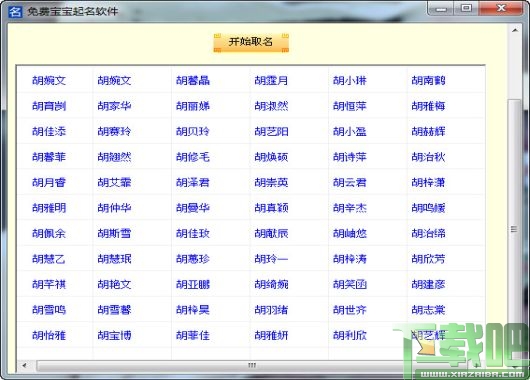The width and height of the screenshot is (530, 380).
Task: Select the name 胡南鹤
Action: [x=428, y=80]
